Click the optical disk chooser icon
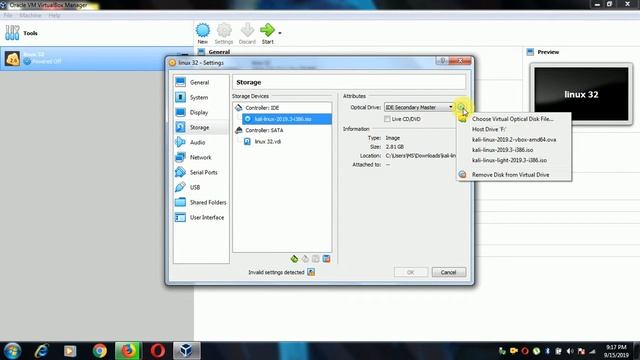This screenshot has width=640, height=360. coord(461,107)
